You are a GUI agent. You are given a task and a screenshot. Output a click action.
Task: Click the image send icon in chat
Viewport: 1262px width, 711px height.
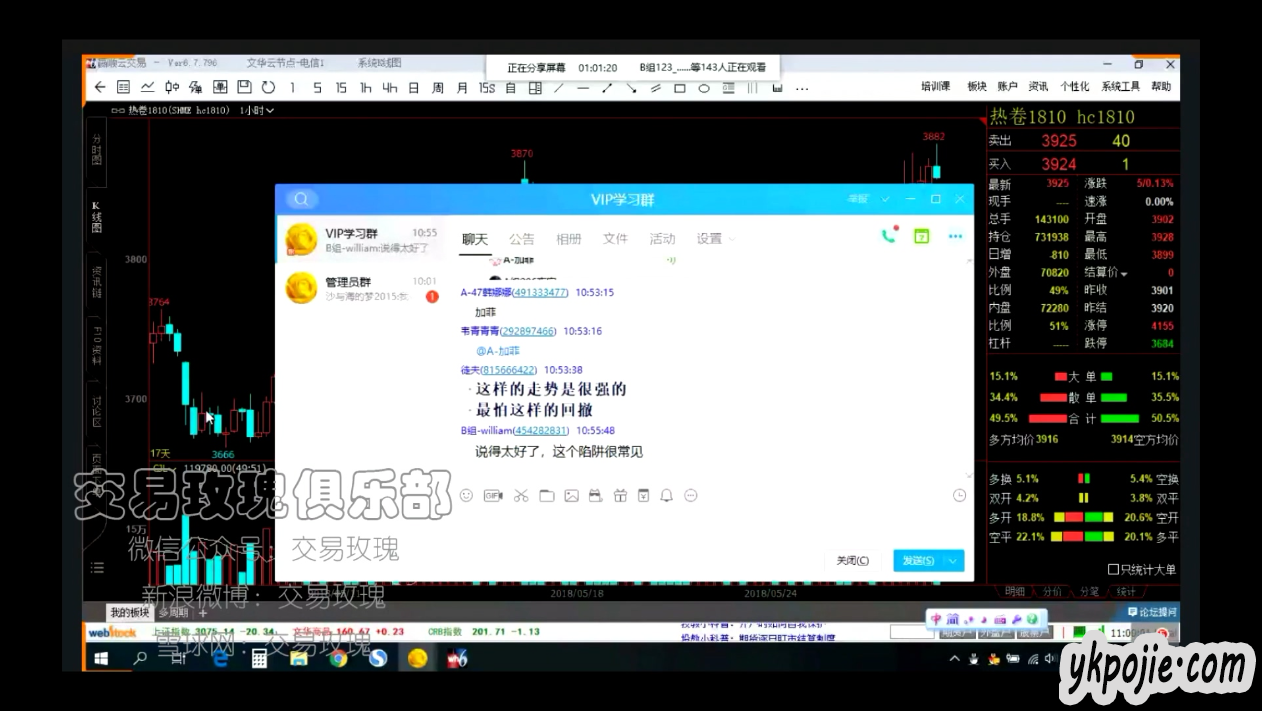pyautogui.click(x=571, y=495)
